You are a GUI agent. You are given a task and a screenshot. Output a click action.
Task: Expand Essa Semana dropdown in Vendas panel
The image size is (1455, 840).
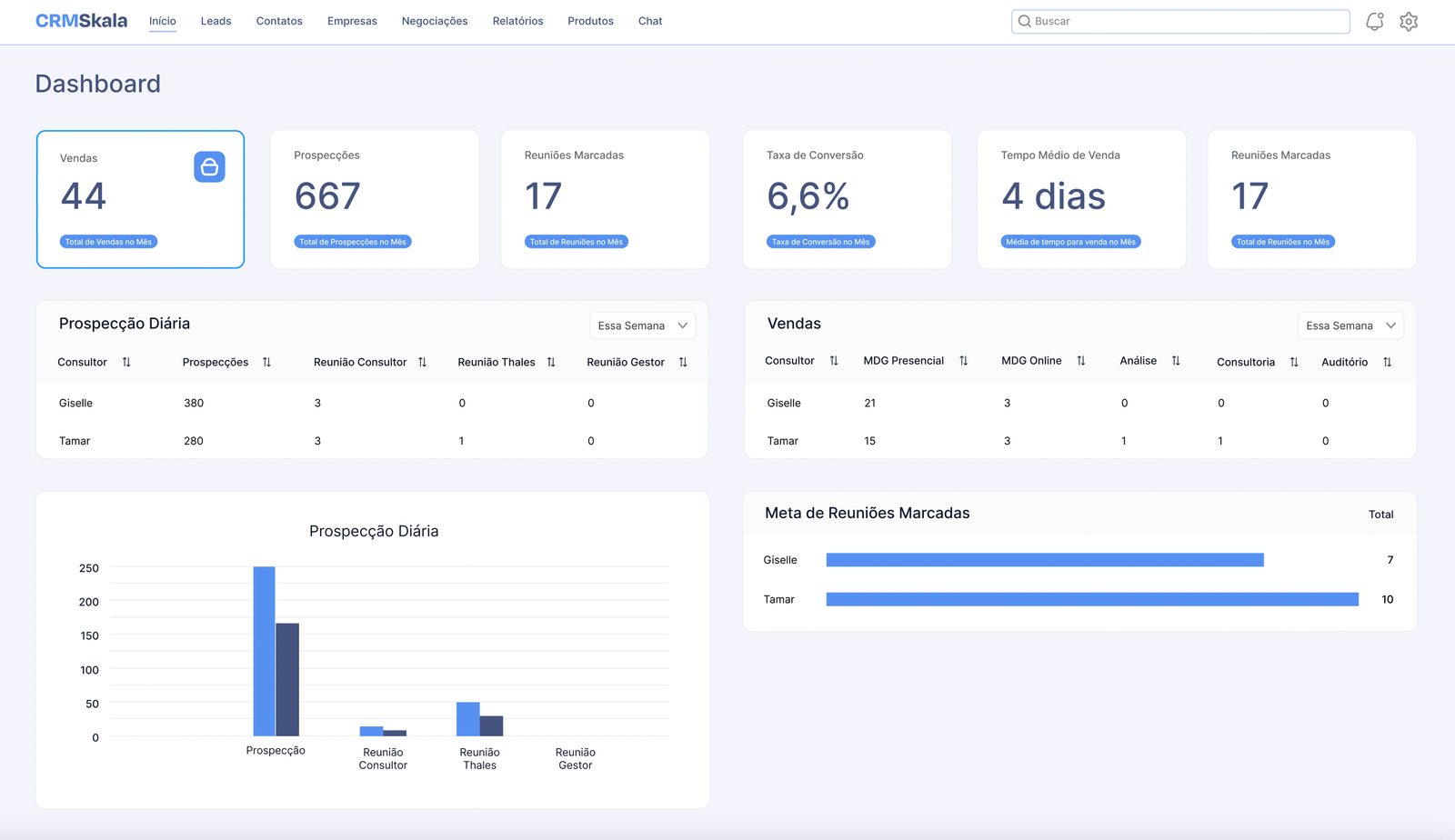pyautogui.click(x=1350, y=325)
